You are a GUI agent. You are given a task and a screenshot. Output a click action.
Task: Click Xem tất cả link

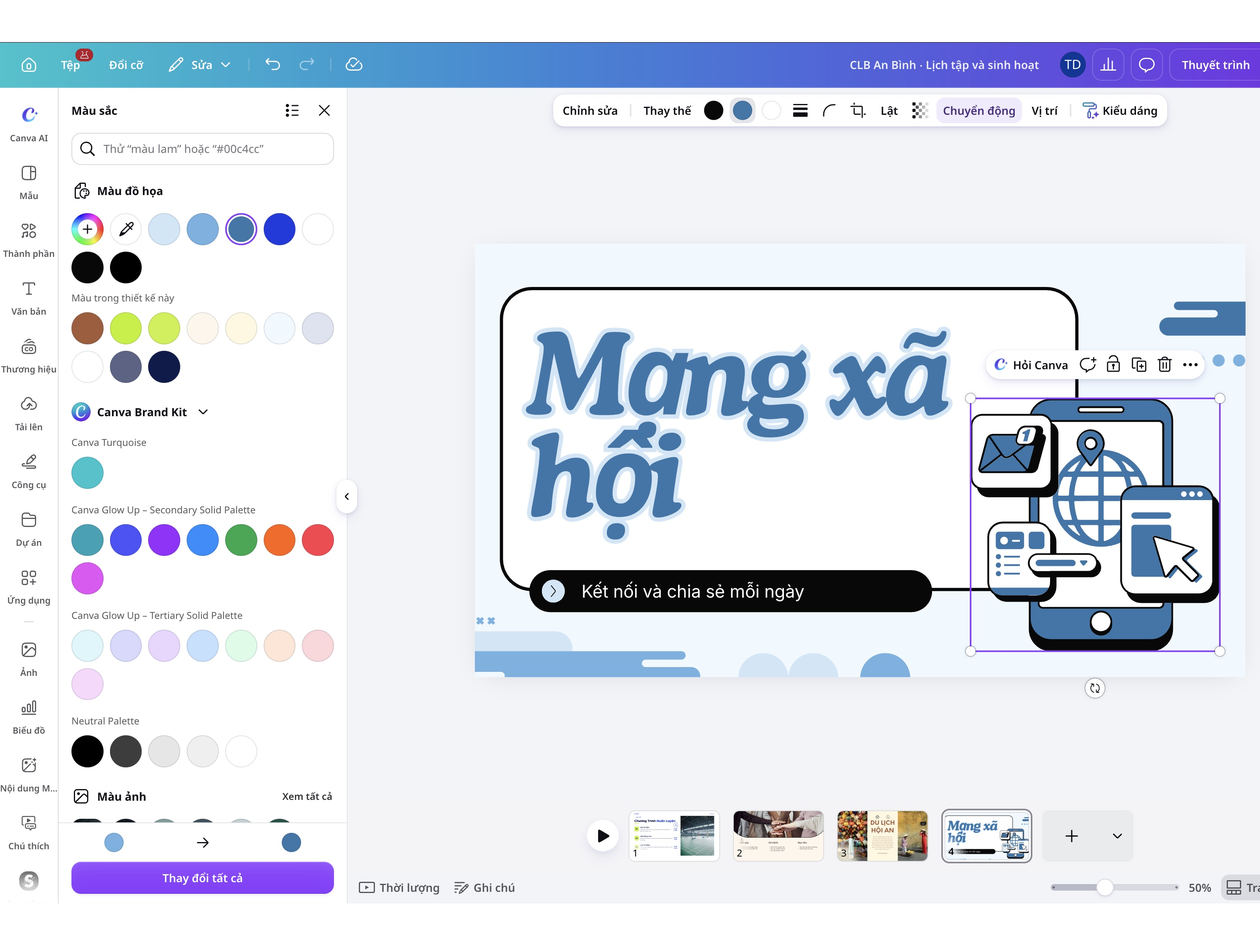(x=307, y=796)
